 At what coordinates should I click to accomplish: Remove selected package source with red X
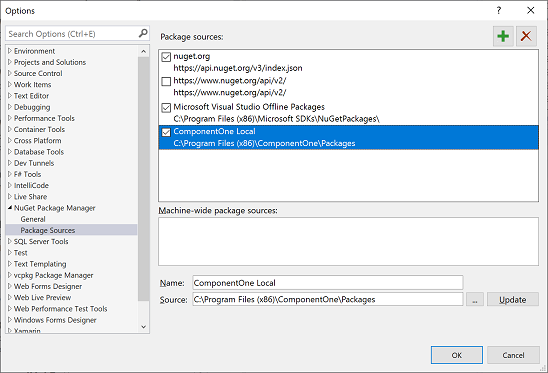[526, 36]
